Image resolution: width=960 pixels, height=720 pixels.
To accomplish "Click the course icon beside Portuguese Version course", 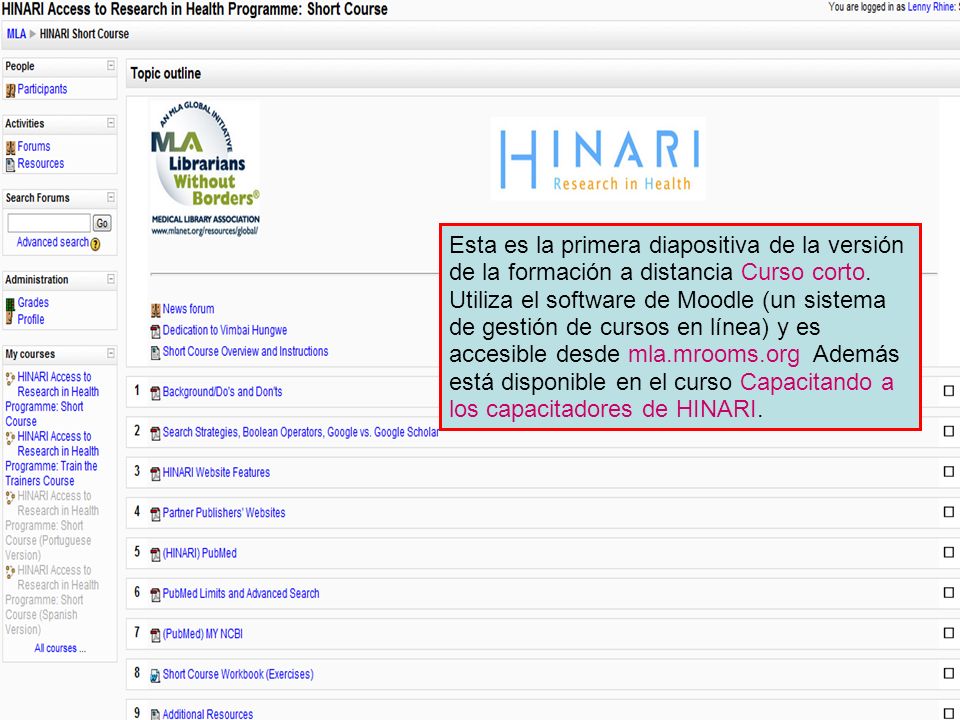I will pos(10,498).
